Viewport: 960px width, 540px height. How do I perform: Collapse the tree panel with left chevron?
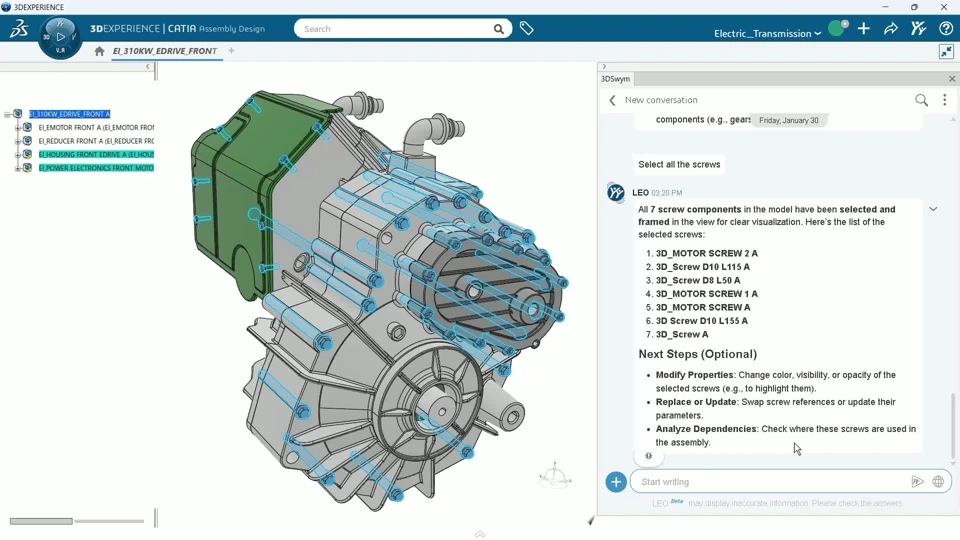pos(148,67)
